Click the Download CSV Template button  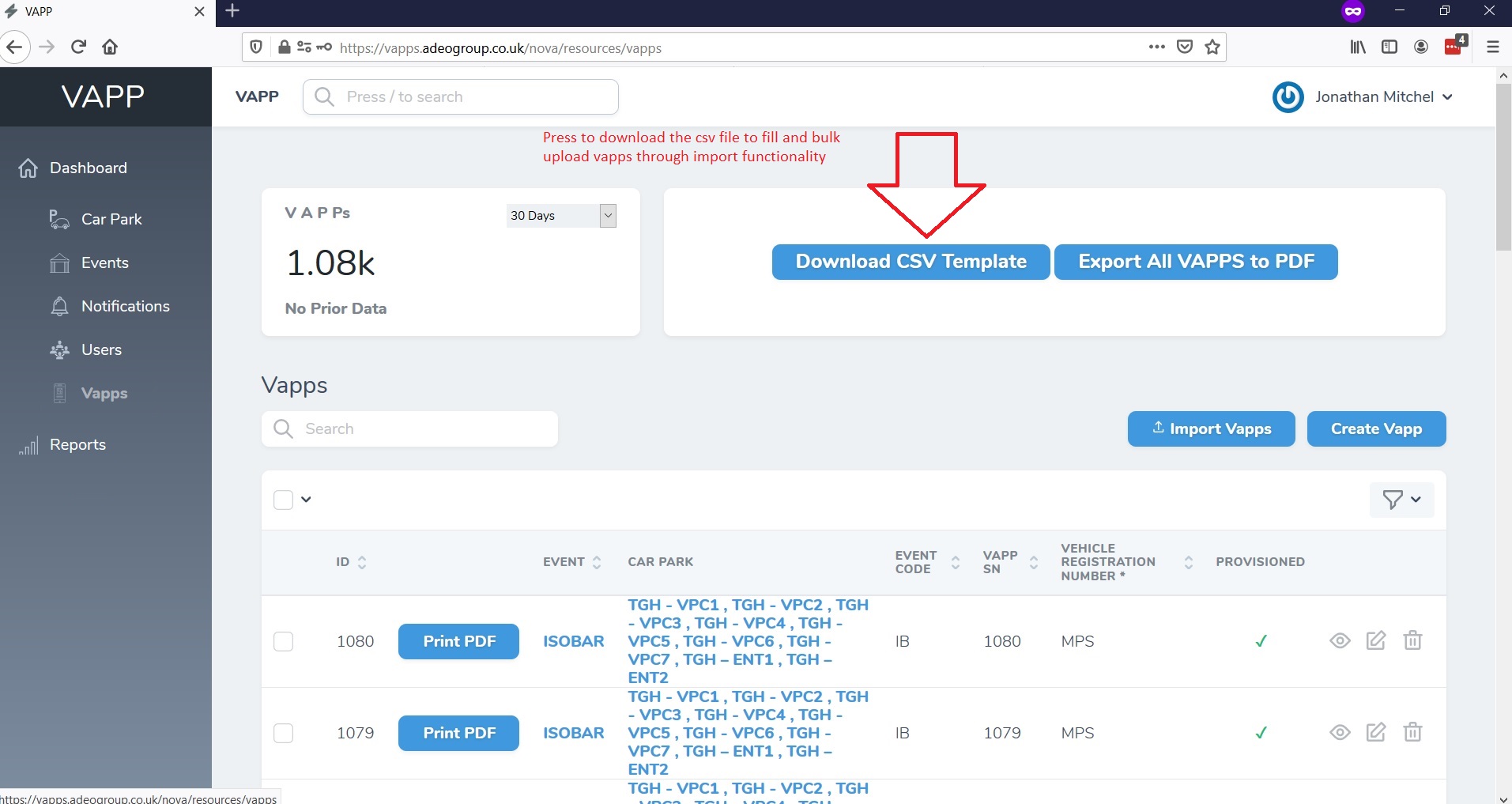[911, 262]
